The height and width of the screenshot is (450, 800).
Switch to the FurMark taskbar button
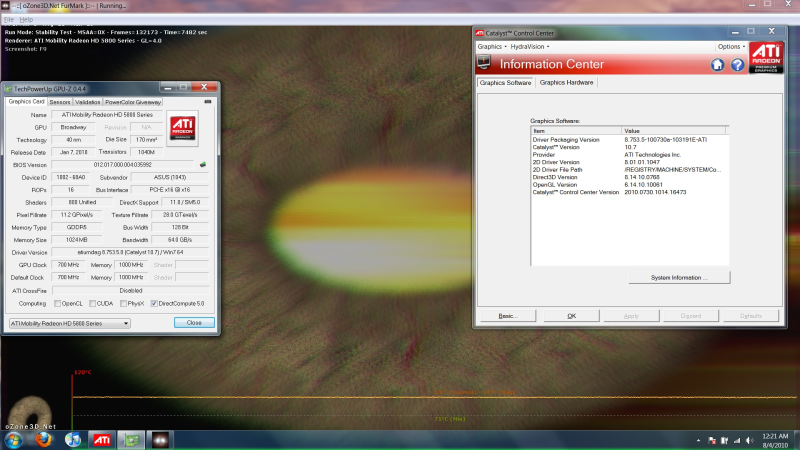click(160, 440)
